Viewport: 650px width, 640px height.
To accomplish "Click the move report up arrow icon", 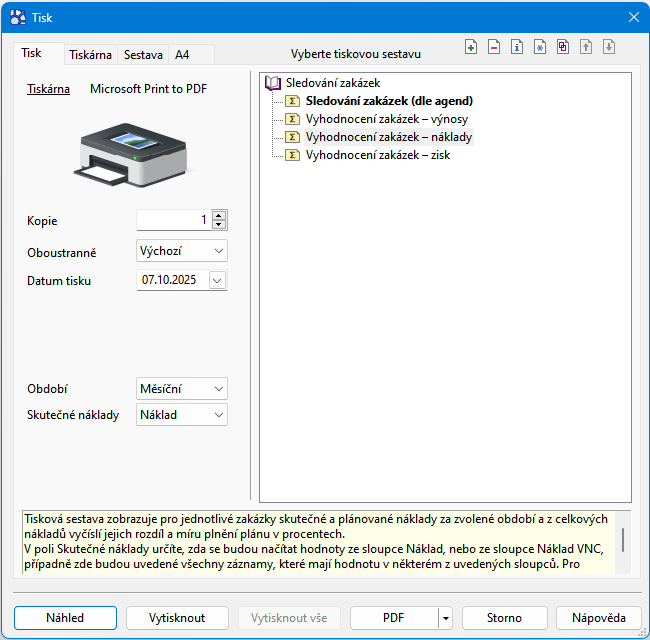I will click(x=586, y=47).
